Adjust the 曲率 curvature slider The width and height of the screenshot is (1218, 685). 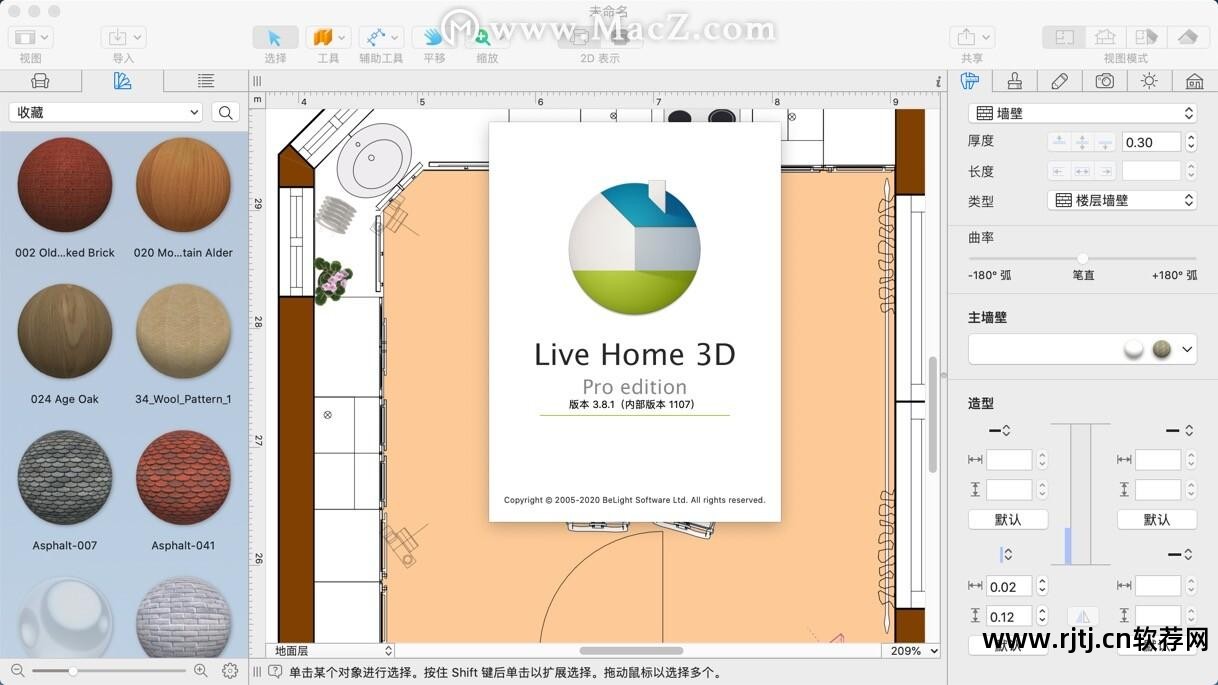tap(1082, 258)
